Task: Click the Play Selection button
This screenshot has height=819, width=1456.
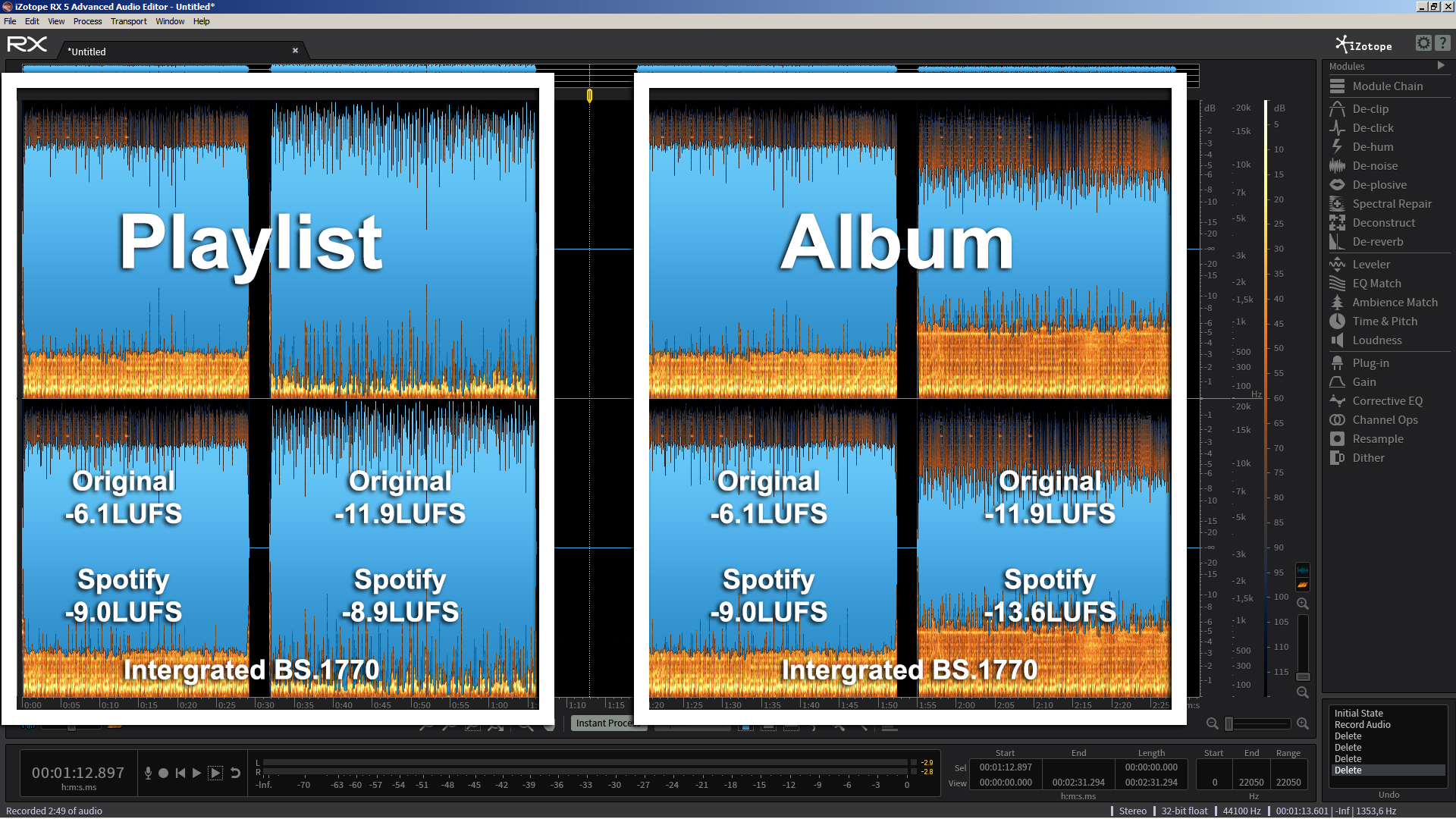Action: coord(215,773)
